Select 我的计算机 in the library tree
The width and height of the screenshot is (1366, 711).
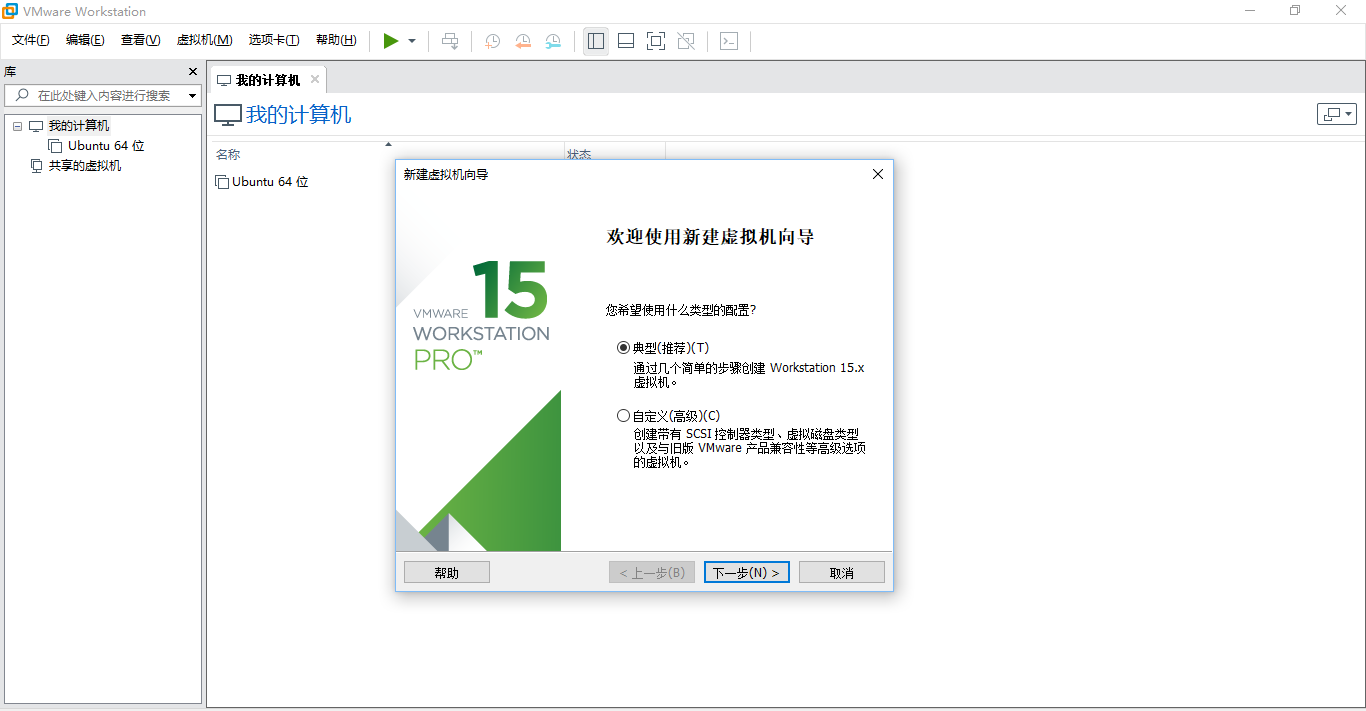pos(79,126)
